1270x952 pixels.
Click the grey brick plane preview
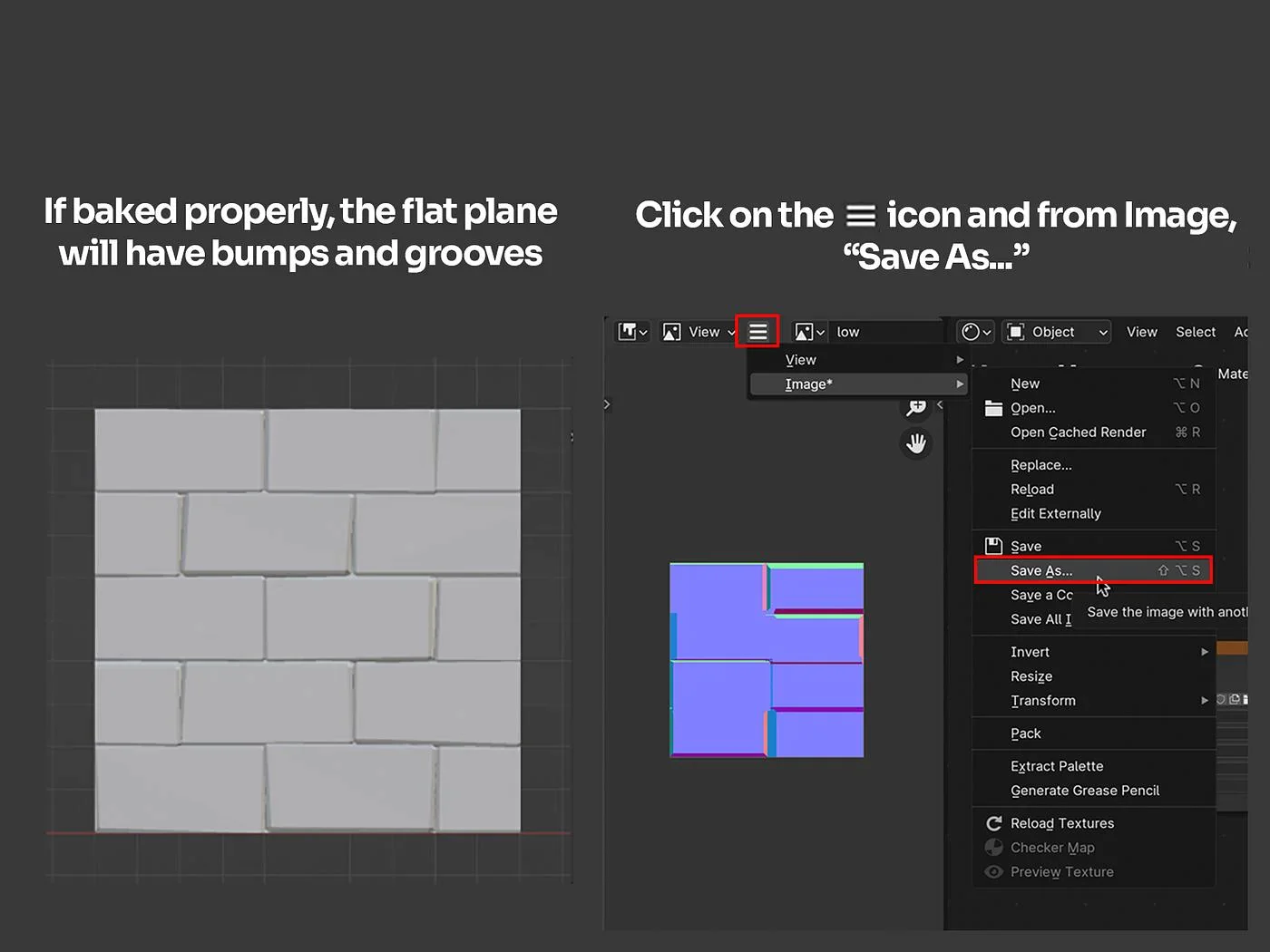click(308, 620)
